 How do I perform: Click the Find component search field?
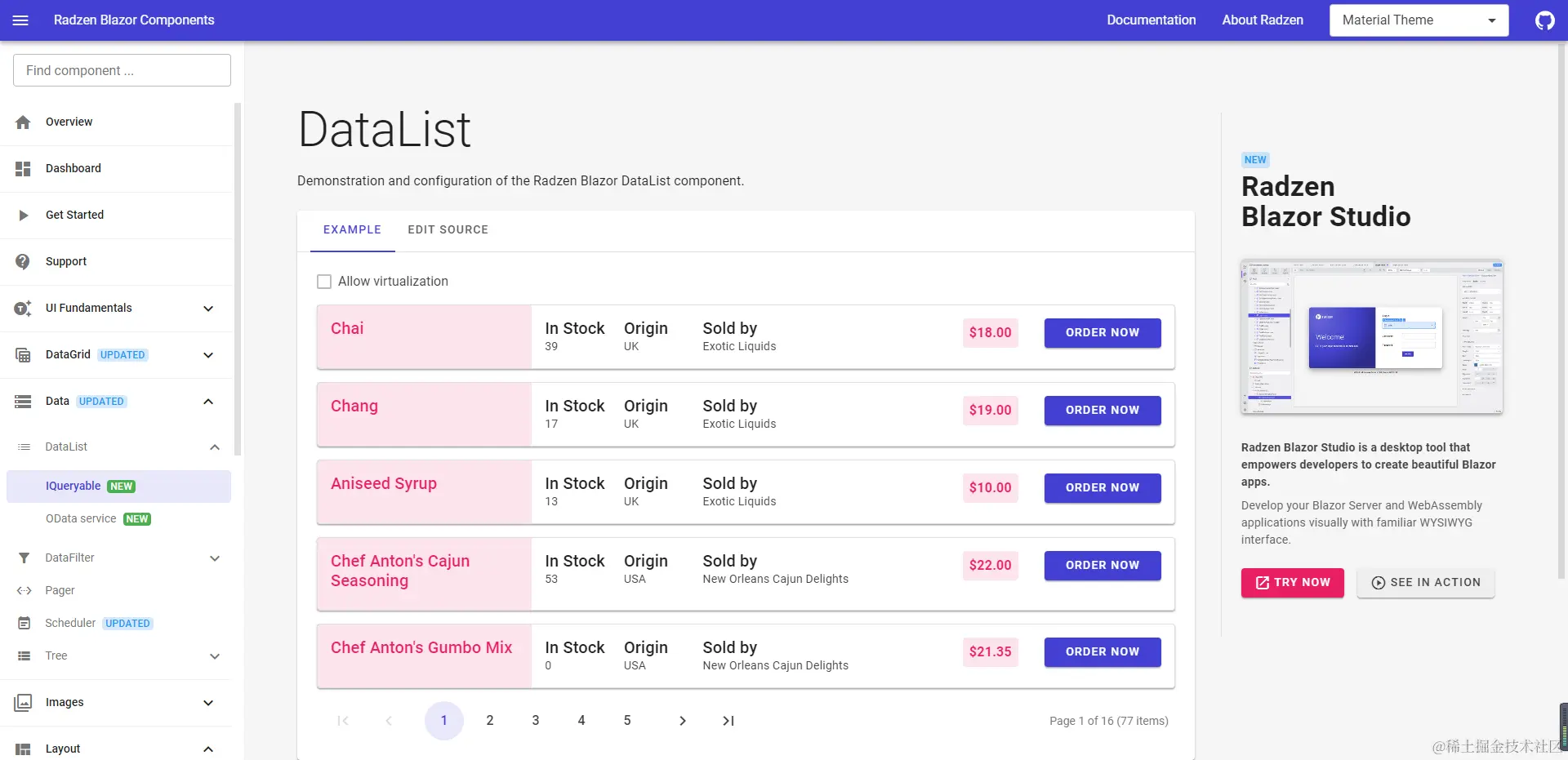point(122,70)
